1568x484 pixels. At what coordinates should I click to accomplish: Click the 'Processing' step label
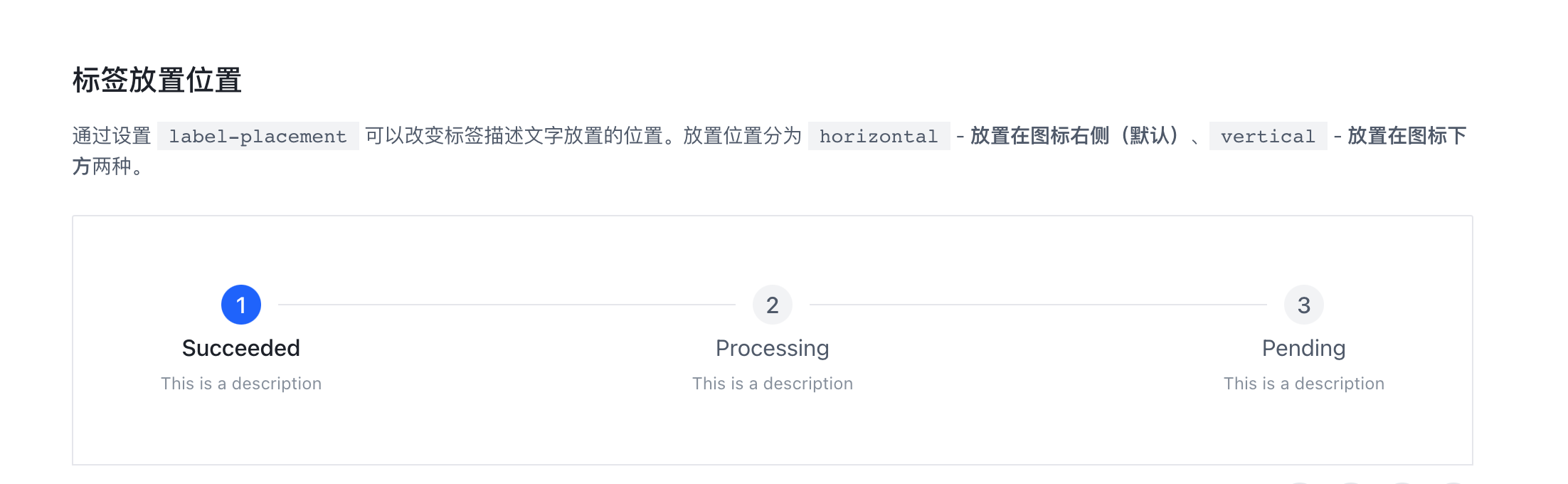(x=772, y=348)
